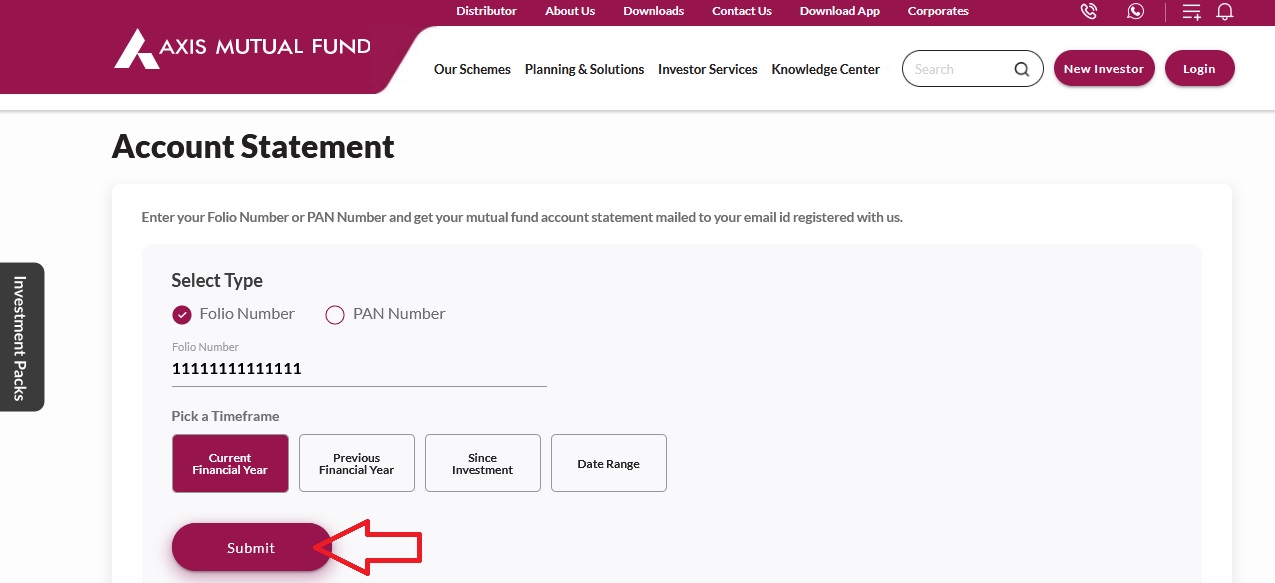Open the Distributor menu item
This screenshot has width=1275, height=583.
pos(486,11)
